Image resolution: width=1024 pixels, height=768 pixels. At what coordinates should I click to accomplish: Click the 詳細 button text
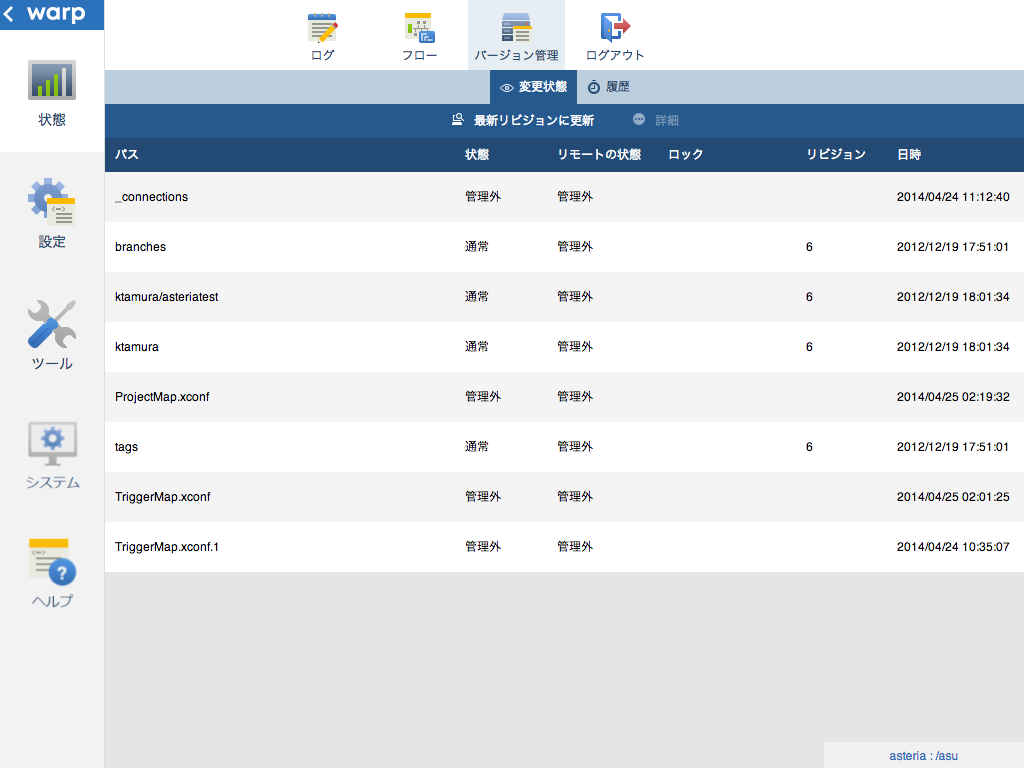point(667,120)
